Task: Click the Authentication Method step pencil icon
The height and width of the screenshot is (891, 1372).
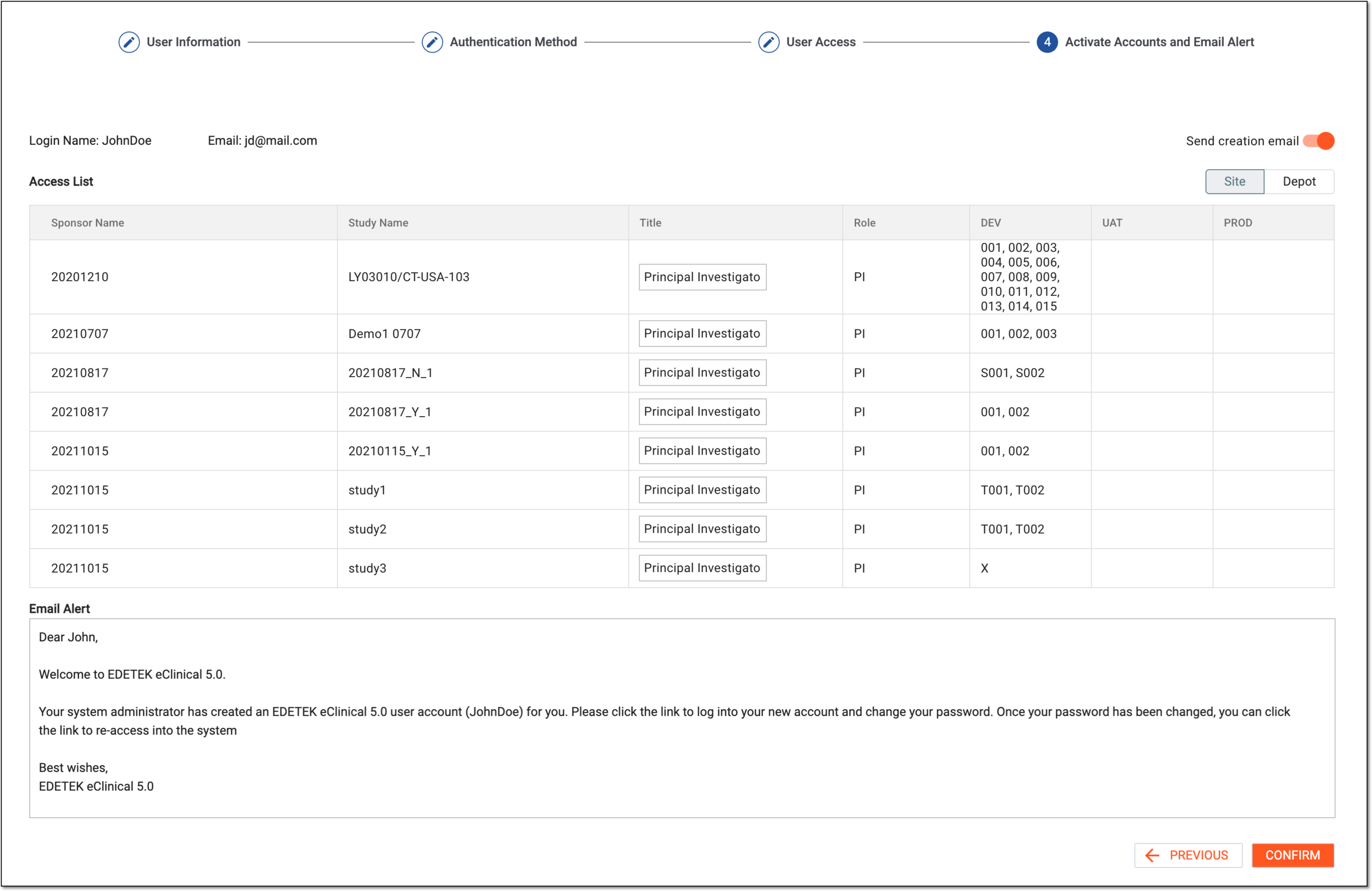Action: [432, 42]
